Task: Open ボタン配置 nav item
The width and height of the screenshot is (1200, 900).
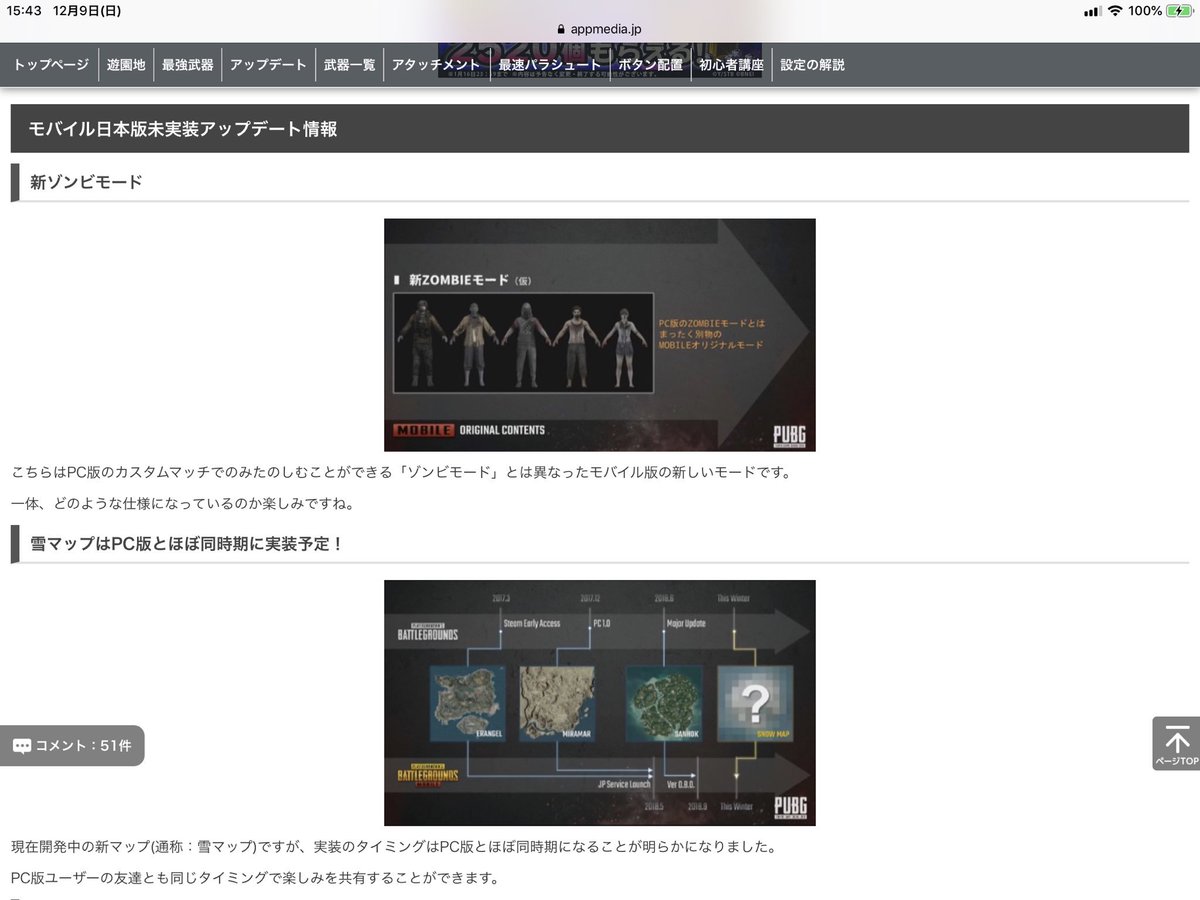Action: click(651, 65)
